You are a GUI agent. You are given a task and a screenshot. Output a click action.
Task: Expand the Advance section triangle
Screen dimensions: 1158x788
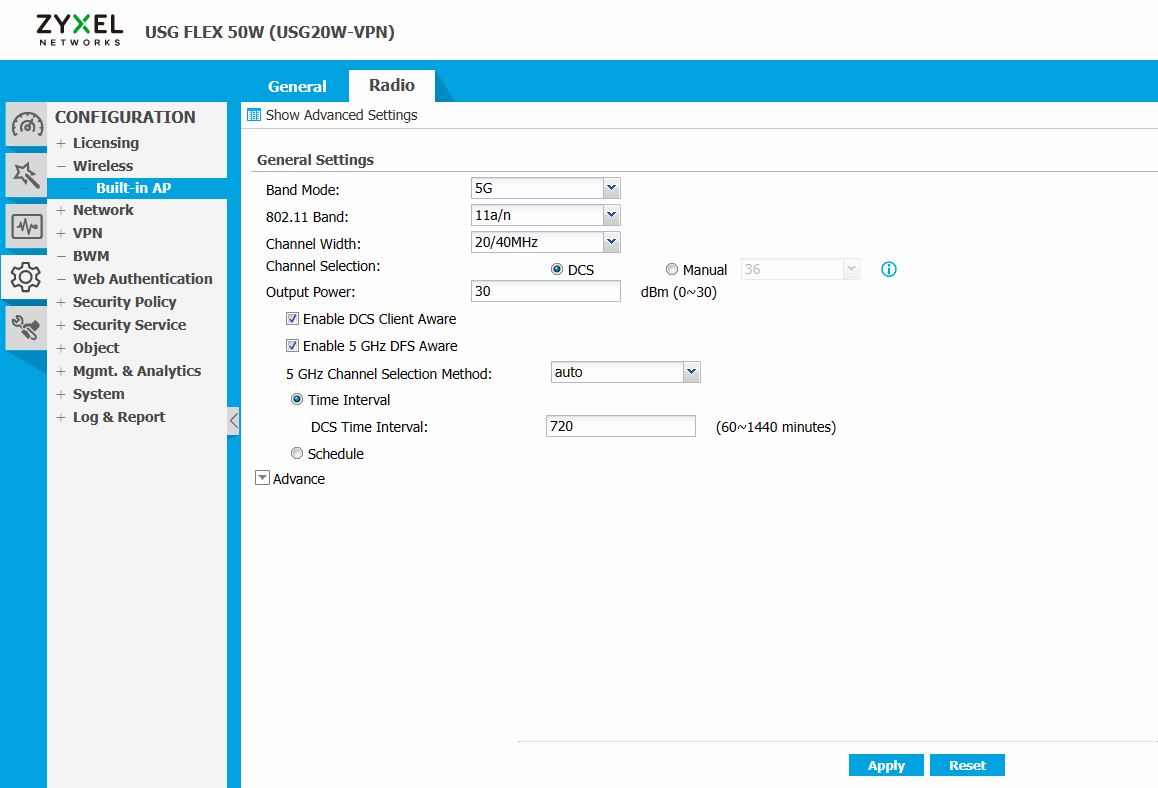(263, 479)
